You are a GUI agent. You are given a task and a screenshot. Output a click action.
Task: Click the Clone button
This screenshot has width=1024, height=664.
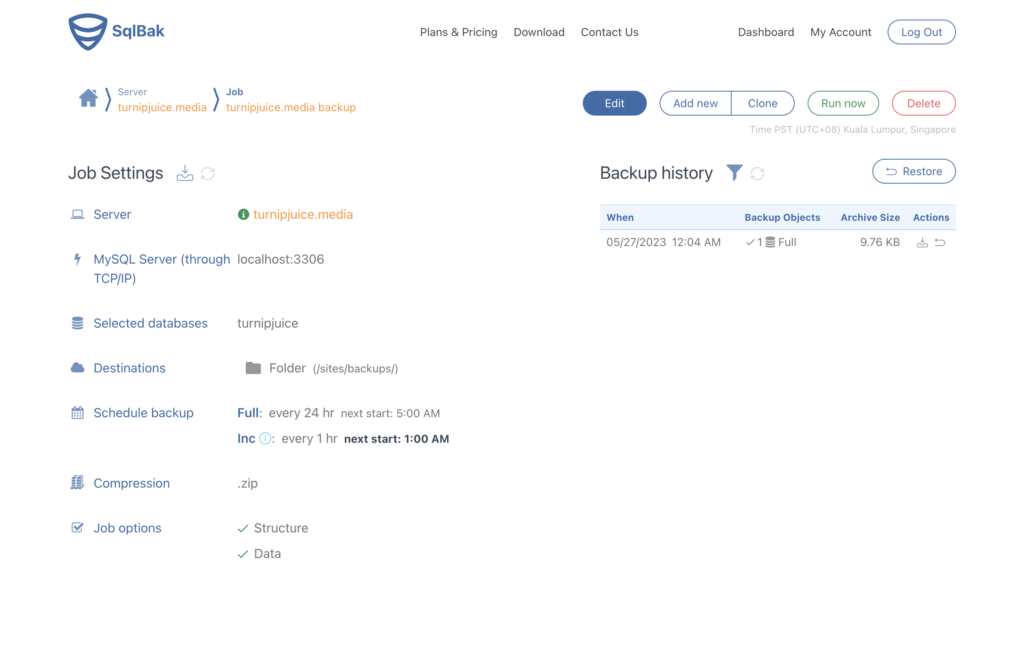coord(763,103)
